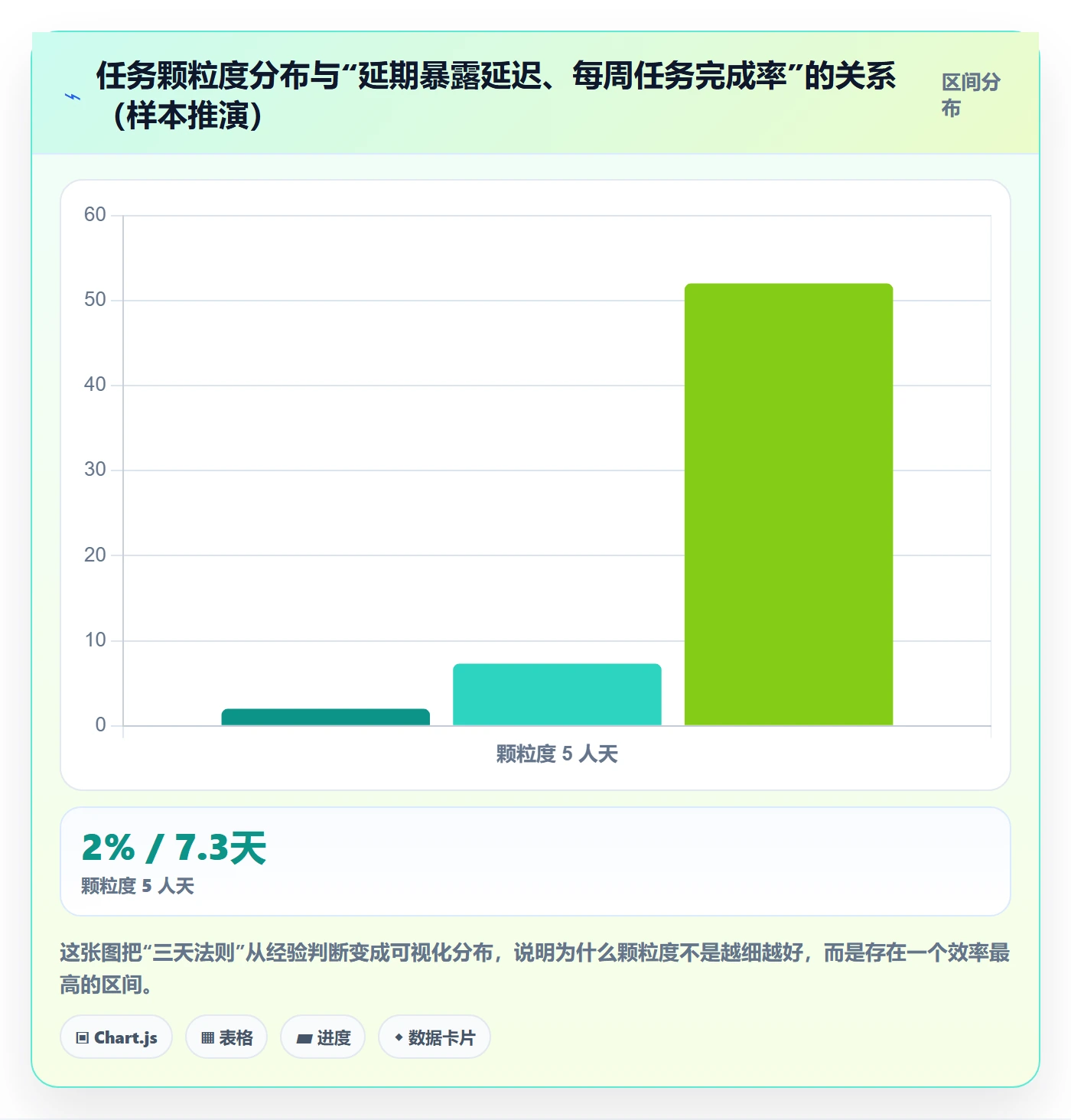Select the tall green bar in chart
1071x1120 pixels.
coord(789,504)
